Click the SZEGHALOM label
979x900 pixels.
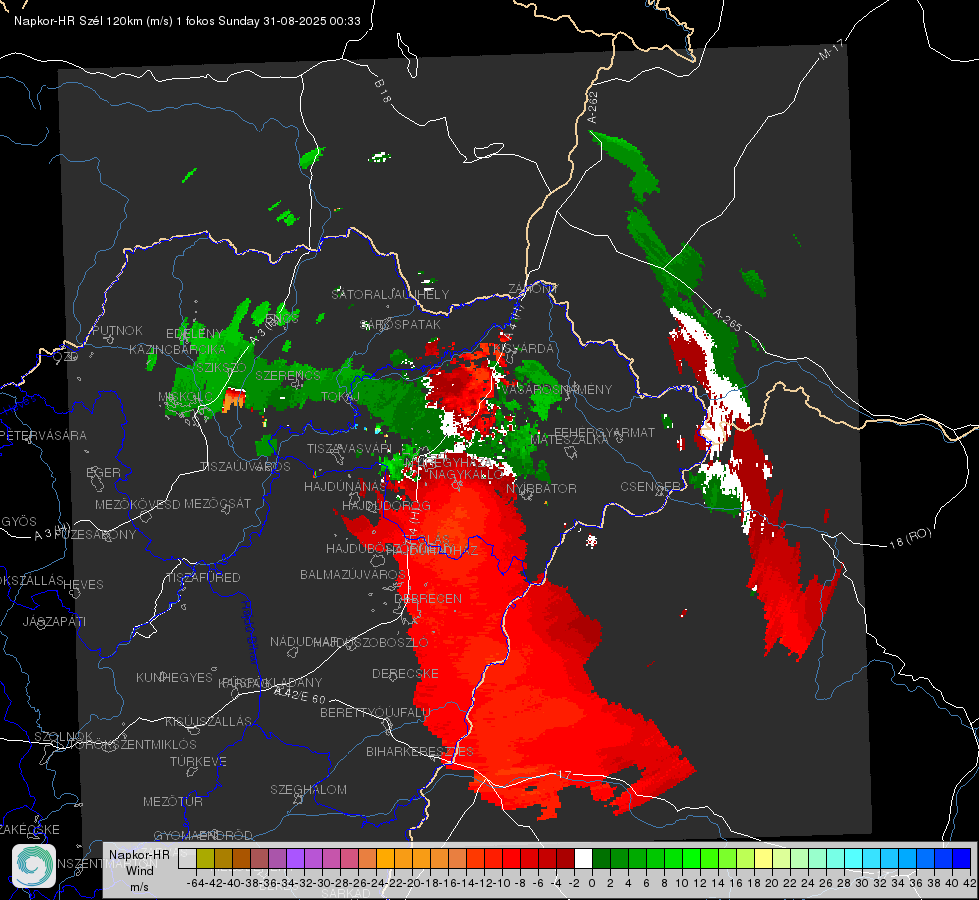coord(308,789)
